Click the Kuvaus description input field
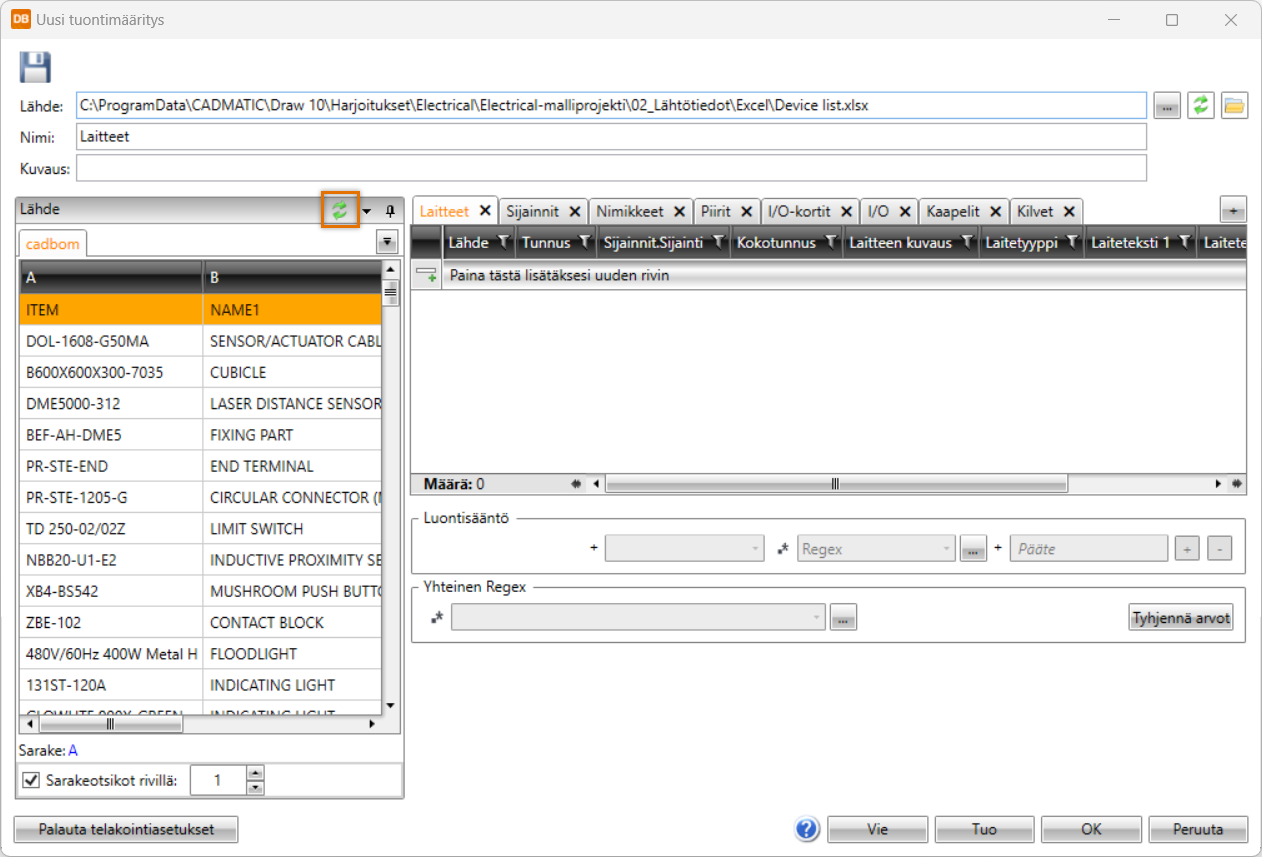Viewport: 1262px width, 857px height. click(x=610, y=168)
